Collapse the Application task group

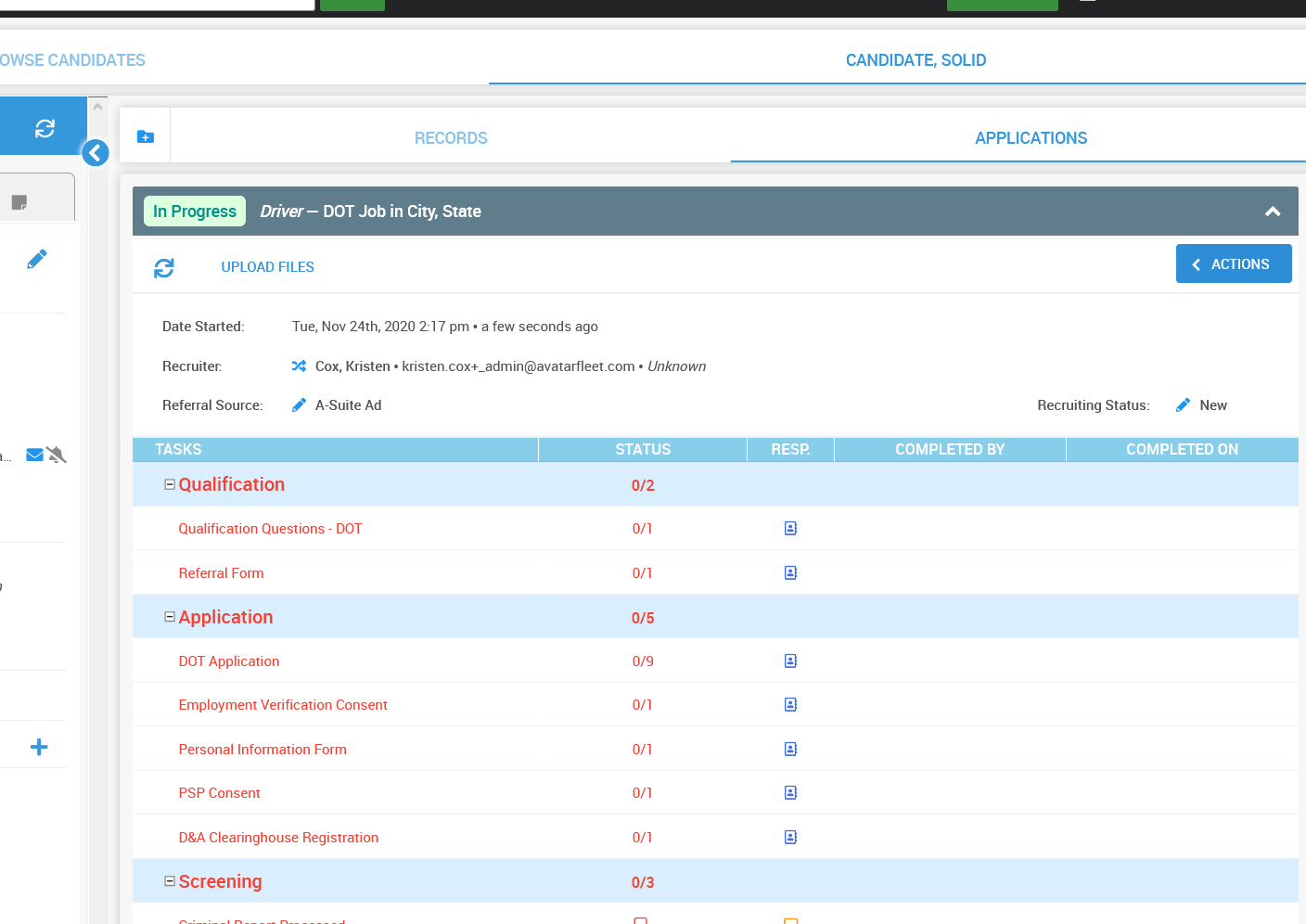click(170, 617)
